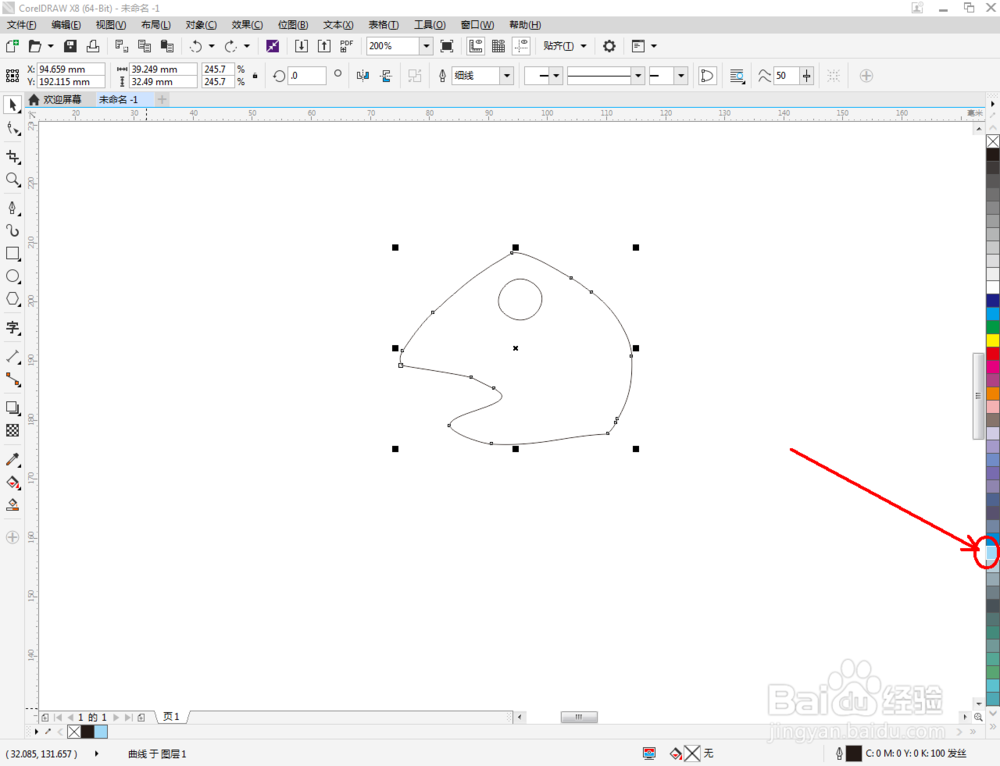1000x766 pixels.
Task: Open the 对象(C) menu
Action: [201, 25]
